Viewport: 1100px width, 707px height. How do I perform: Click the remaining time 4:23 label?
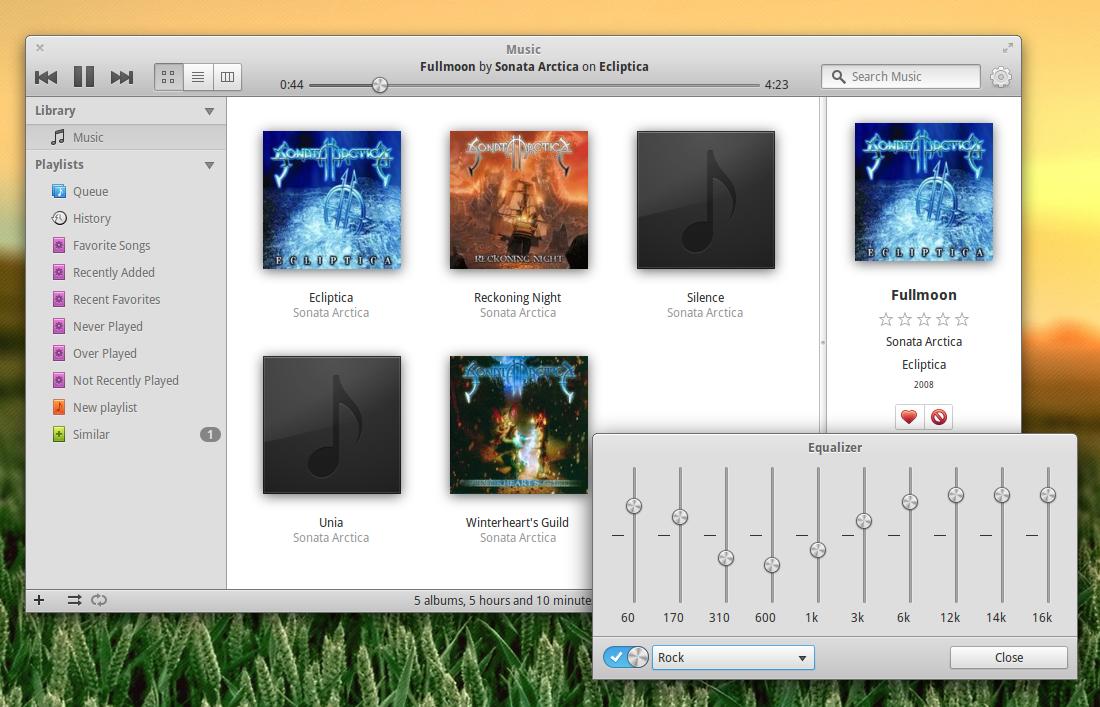(x=777, y=85)
